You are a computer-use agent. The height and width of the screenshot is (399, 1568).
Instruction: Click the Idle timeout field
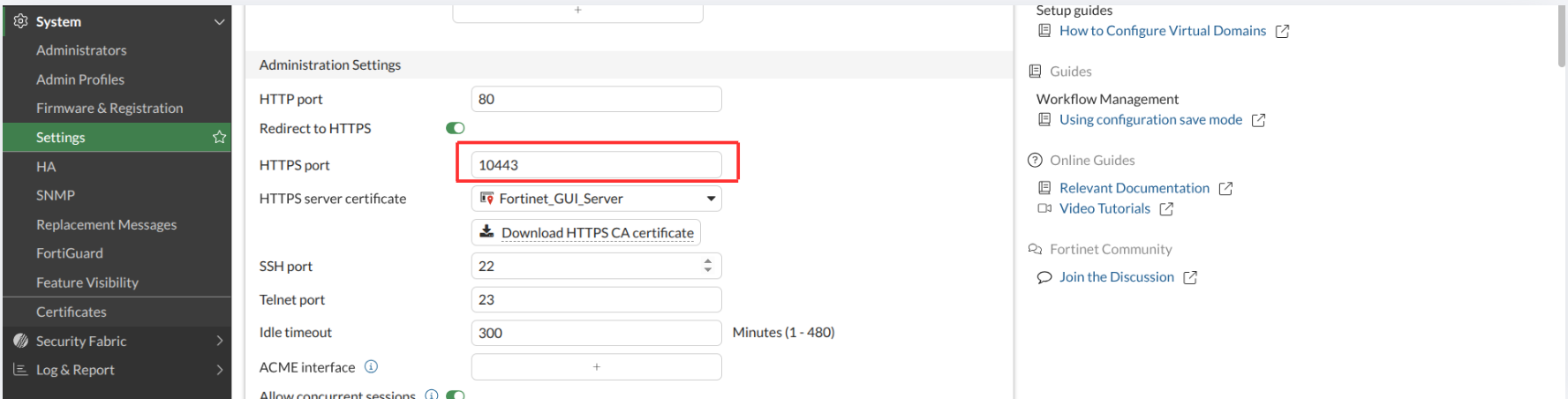click(596, 333)
